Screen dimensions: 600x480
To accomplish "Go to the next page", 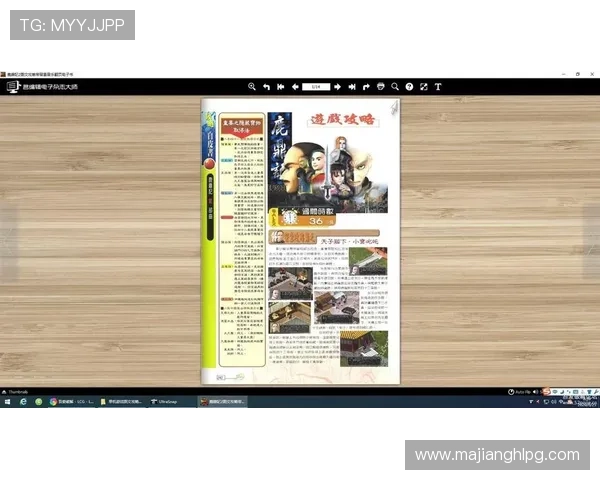I will (338, 87).
